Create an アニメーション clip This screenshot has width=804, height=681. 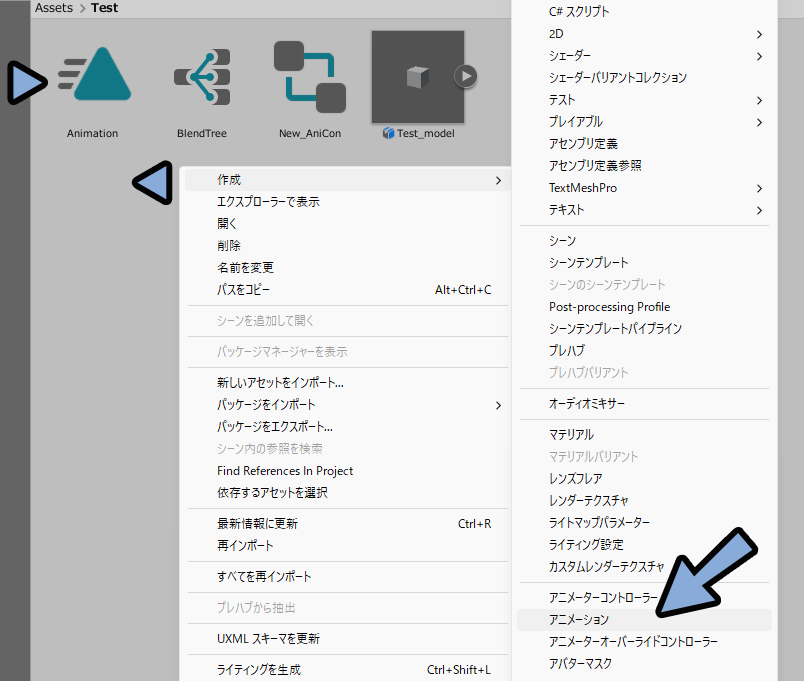(645, 620)
